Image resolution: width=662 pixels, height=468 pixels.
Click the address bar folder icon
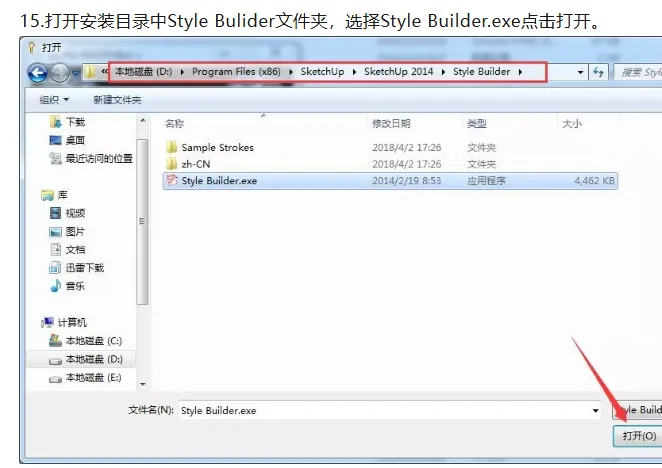tap(90, 72)
